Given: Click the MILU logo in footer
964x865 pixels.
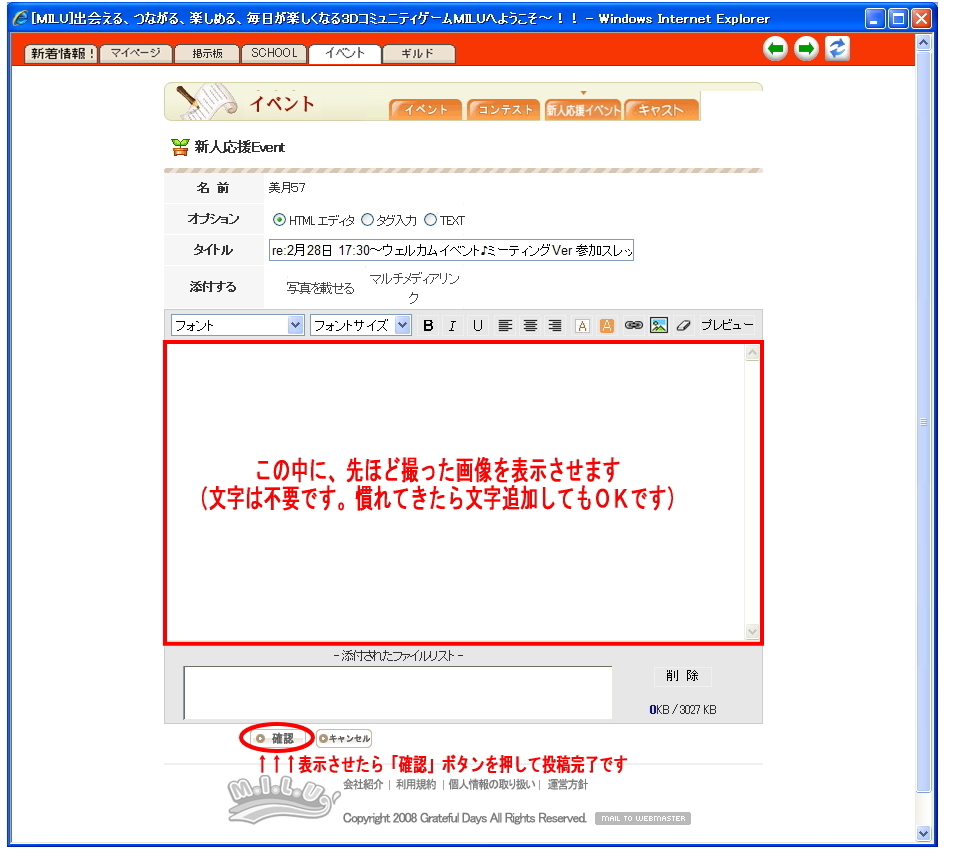Looking at the screenshot, I should 283,800.
